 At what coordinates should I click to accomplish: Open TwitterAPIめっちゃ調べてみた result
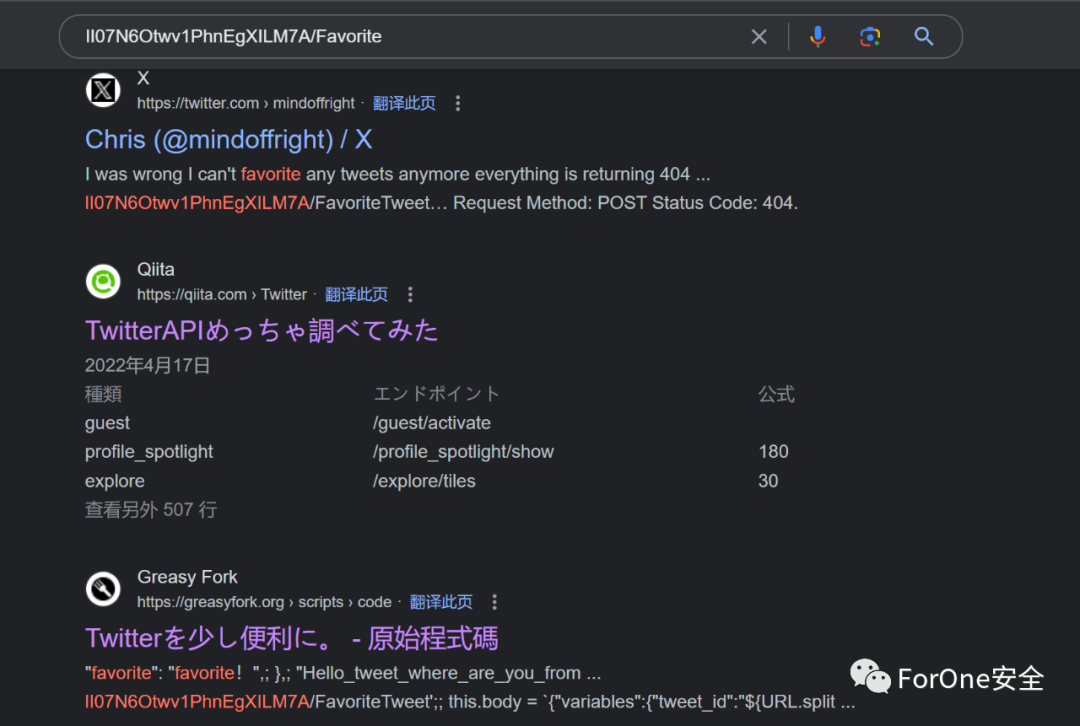click(x=261, y=331)
